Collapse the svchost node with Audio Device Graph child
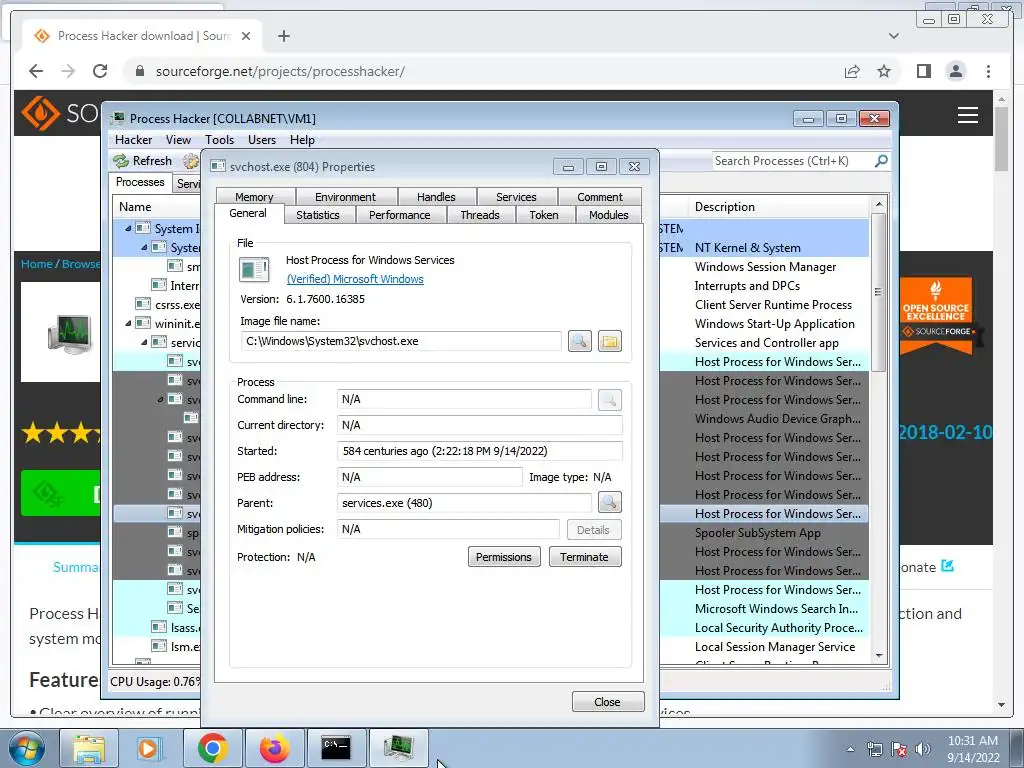The width and height of the screenshot is (1024, 768). [x=160, y=399]
